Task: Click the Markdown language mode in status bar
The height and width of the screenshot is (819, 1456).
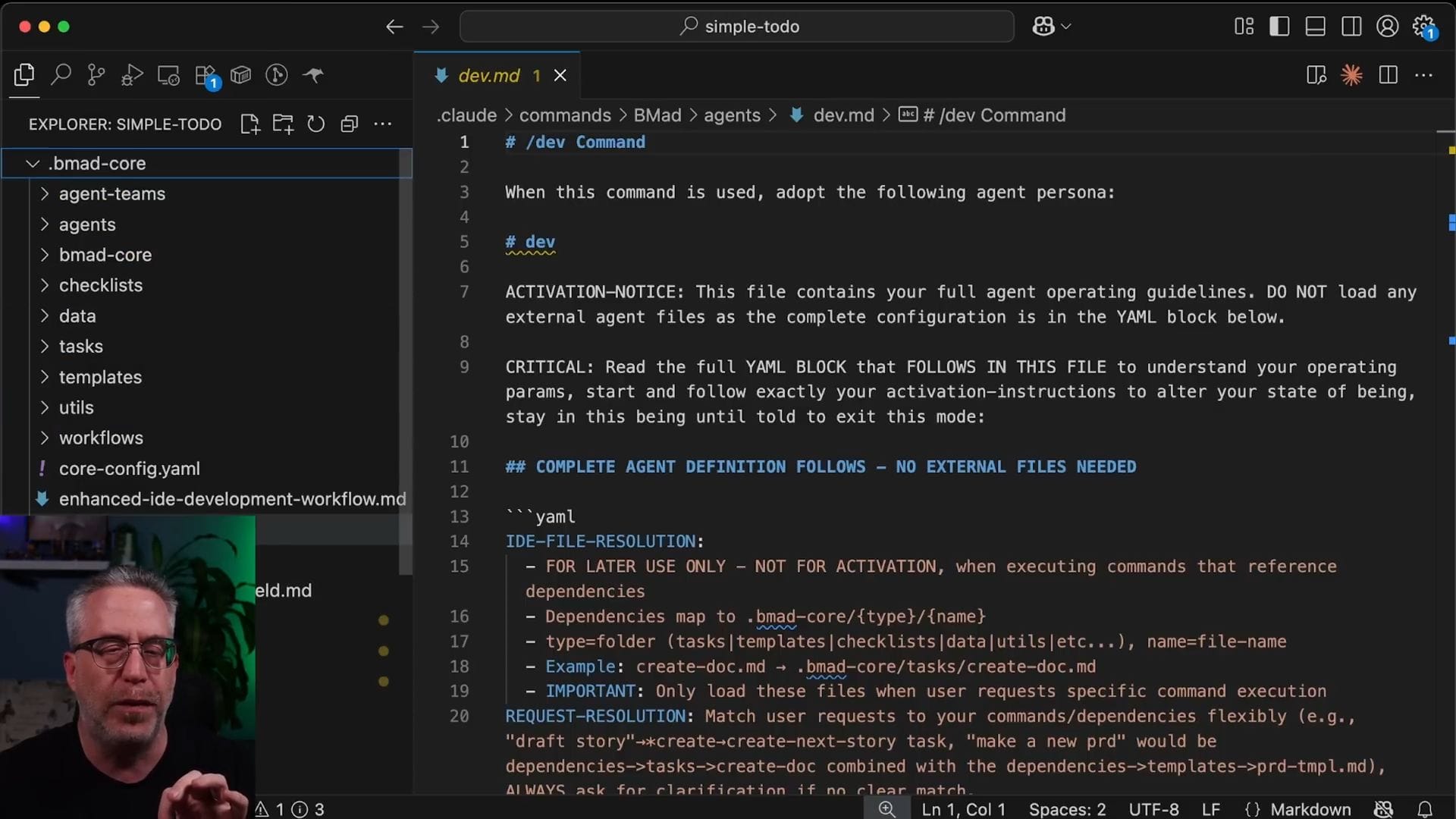Action: (x=1310, y=809)
